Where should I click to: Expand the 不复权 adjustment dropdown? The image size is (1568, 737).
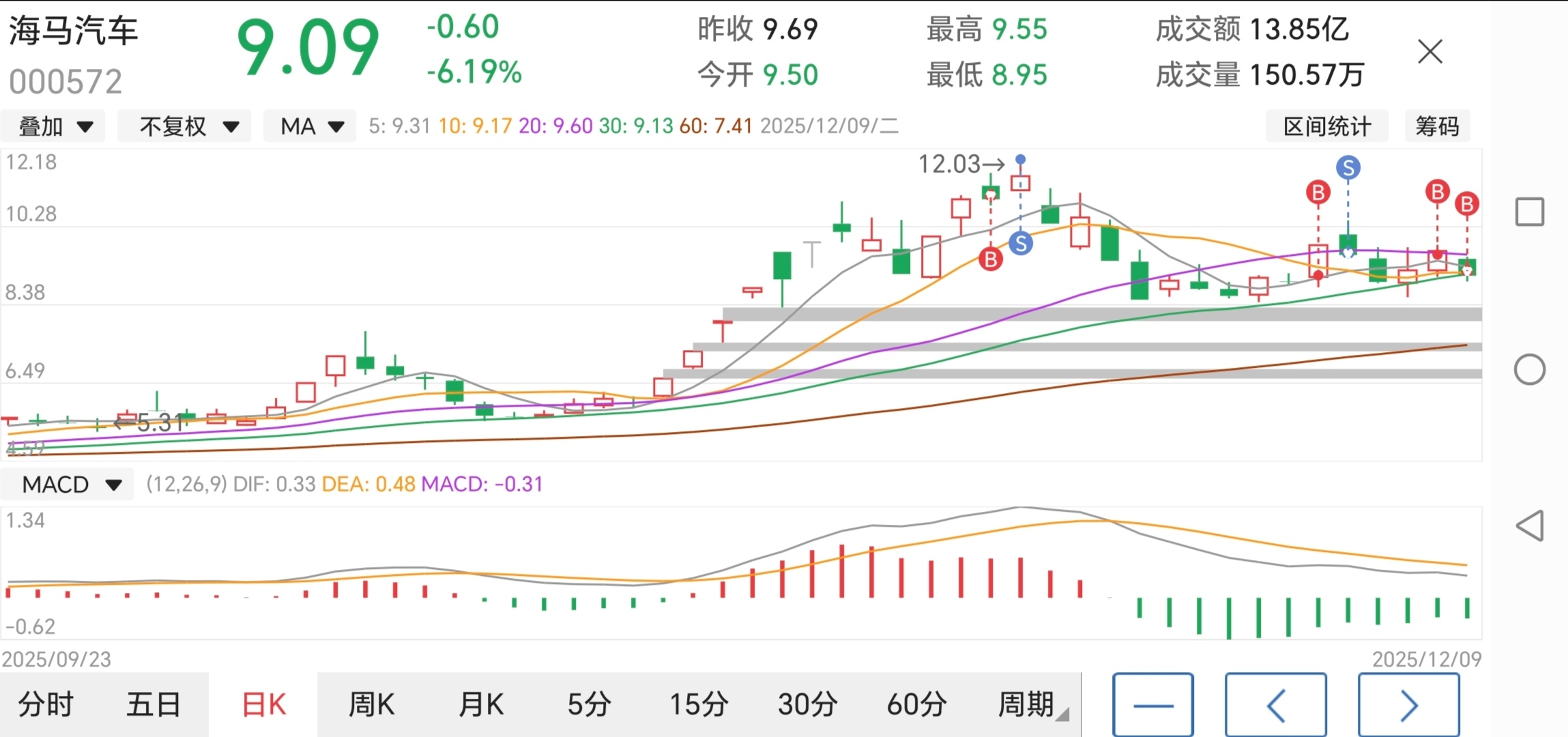point(186,126)
